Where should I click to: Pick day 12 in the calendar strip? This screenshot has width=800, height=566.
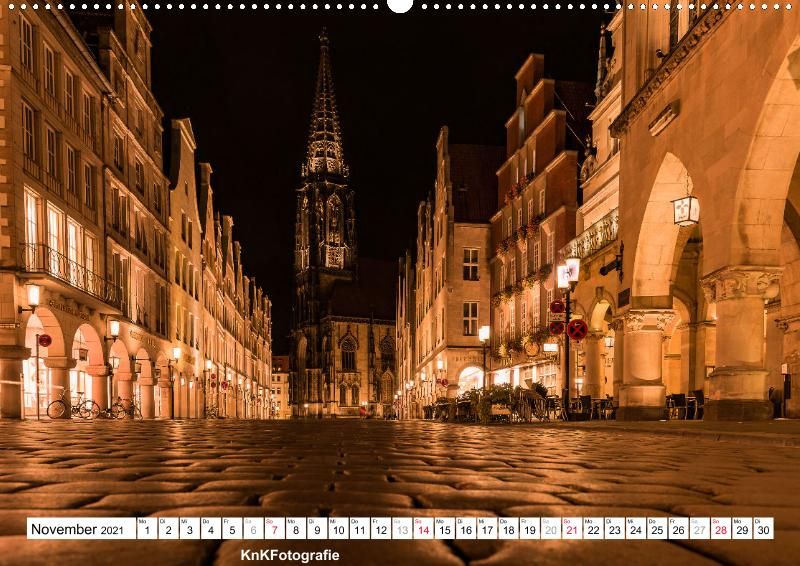[x=381, y=528]
